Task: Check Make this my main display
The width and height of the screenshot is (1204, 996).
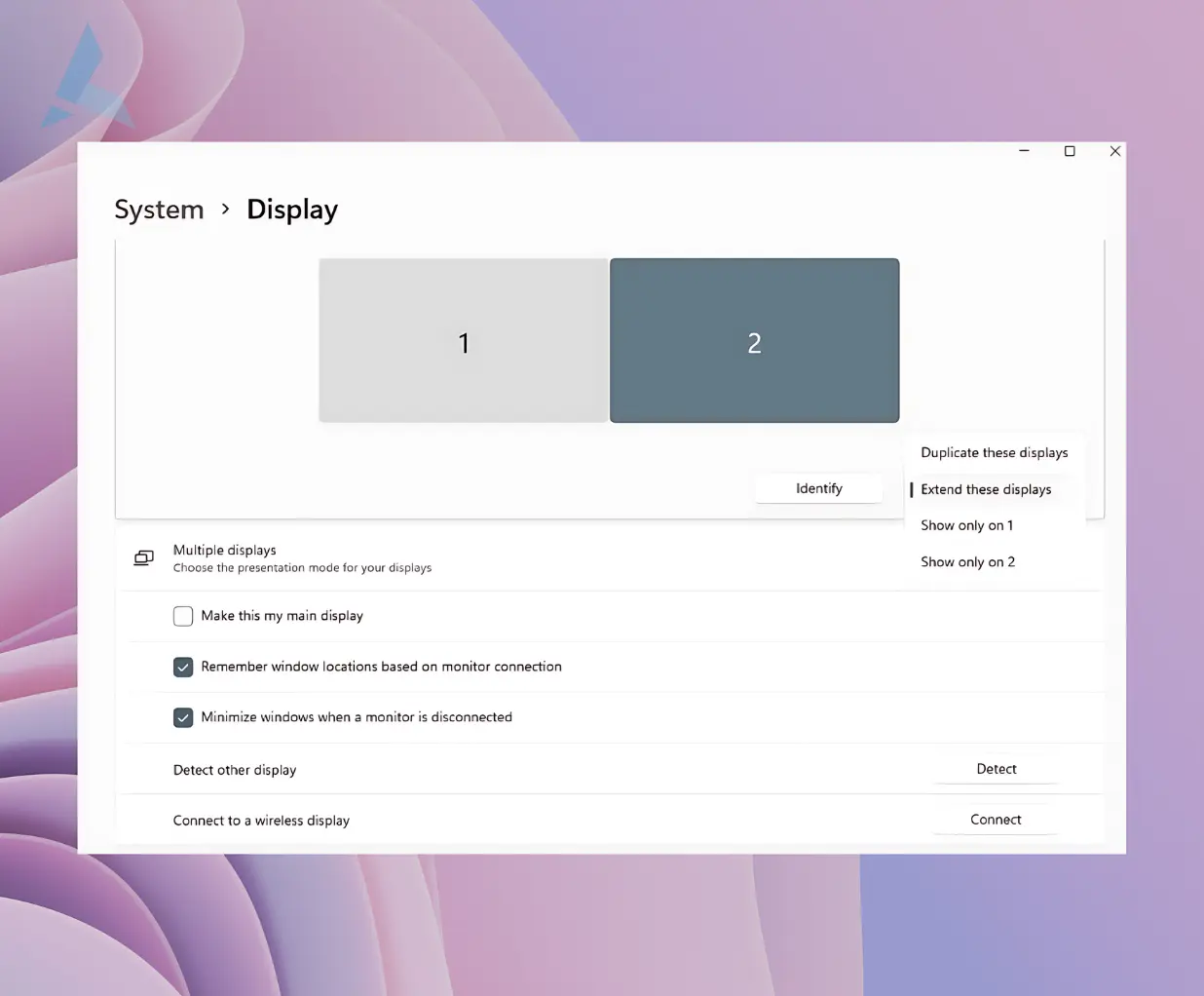Action: point(183,616)
